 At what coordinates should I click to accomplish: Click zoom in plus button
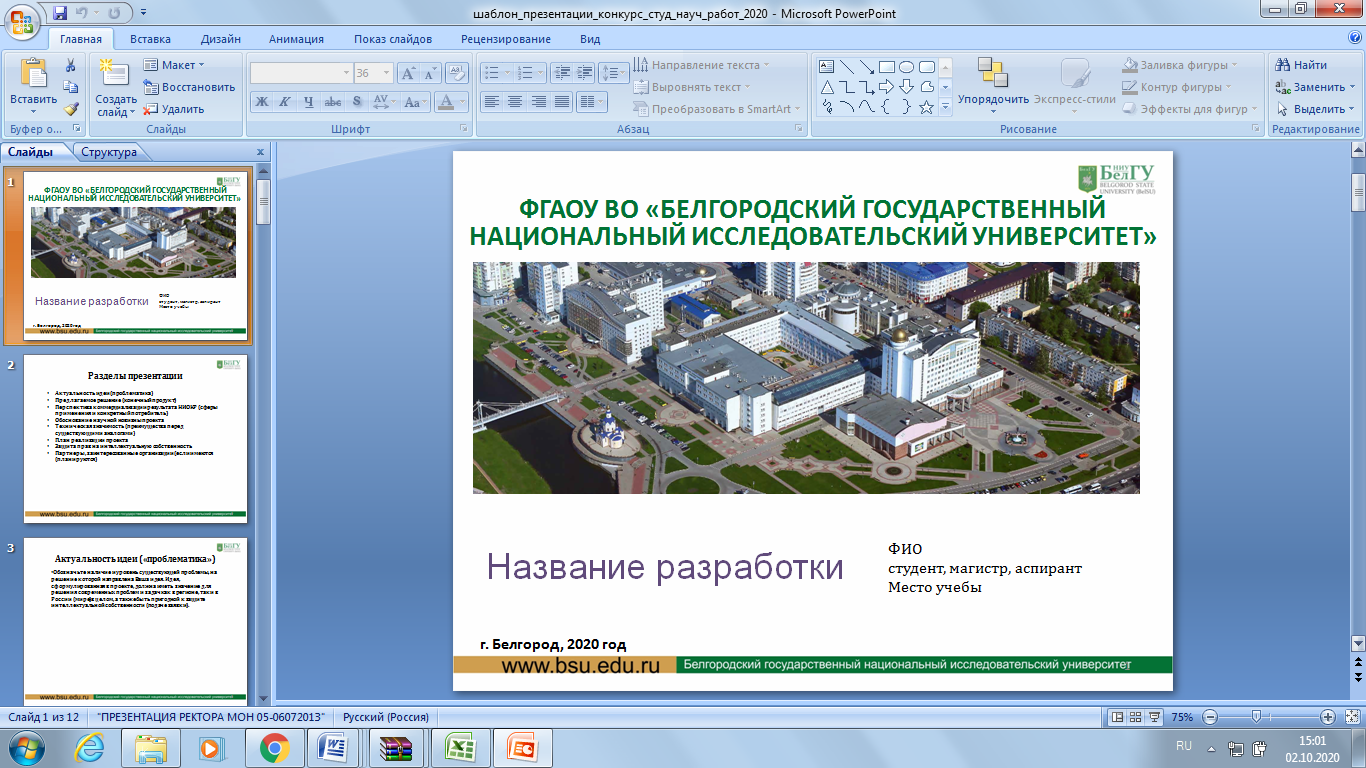1328,717
